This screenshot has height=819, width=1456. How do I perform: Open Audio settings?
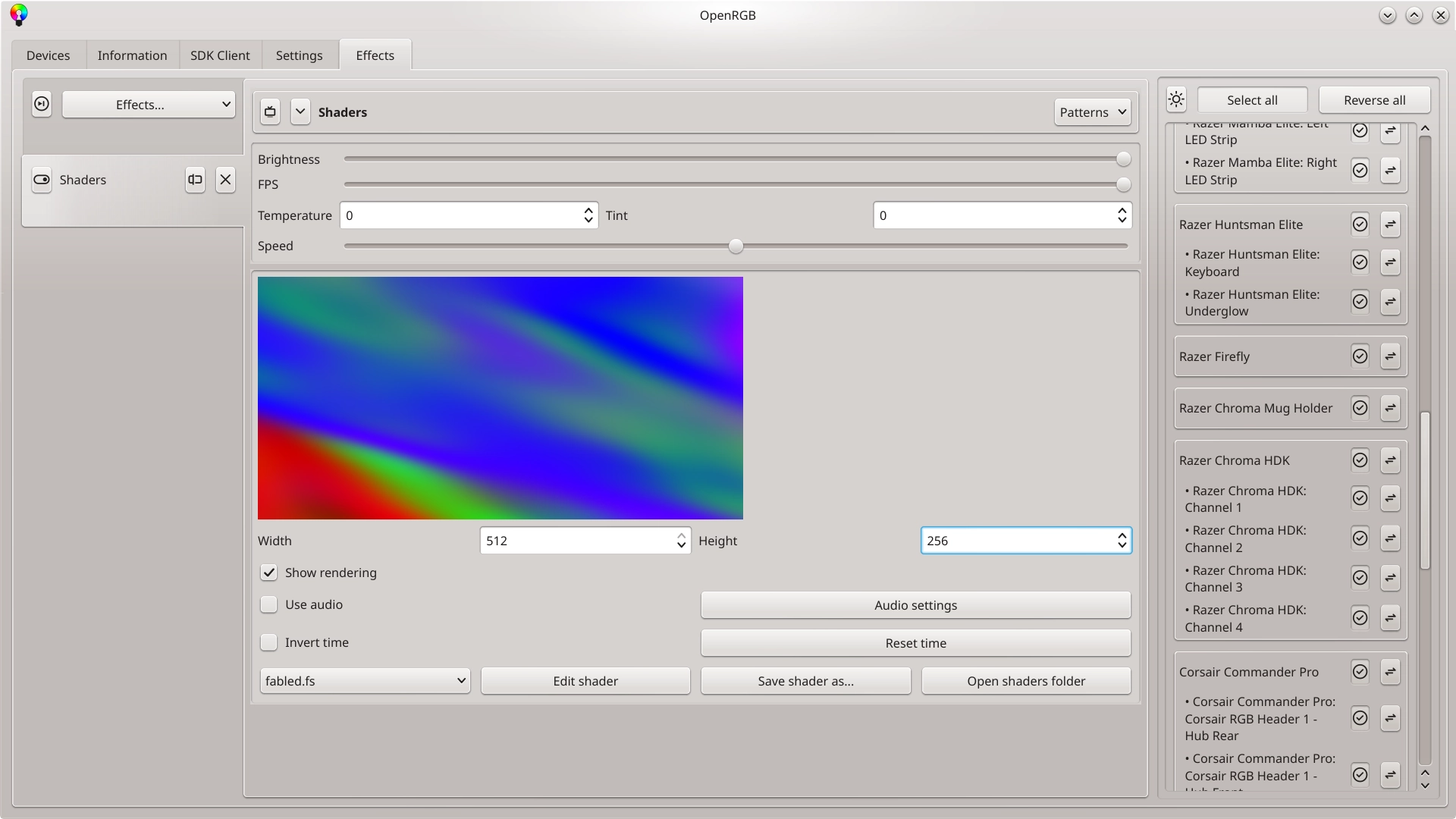[915, 605]
